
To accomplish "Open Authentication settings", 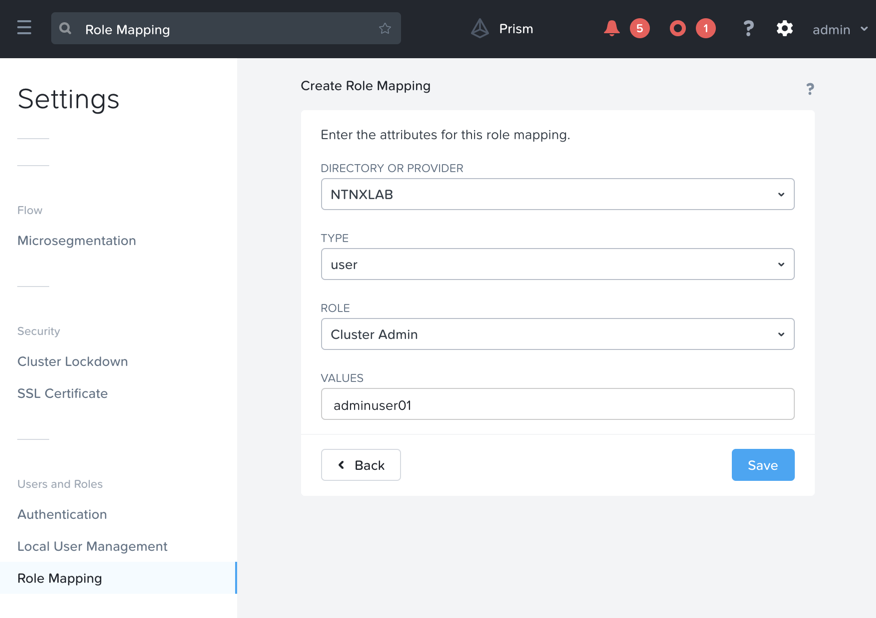I will click(62, 515).
